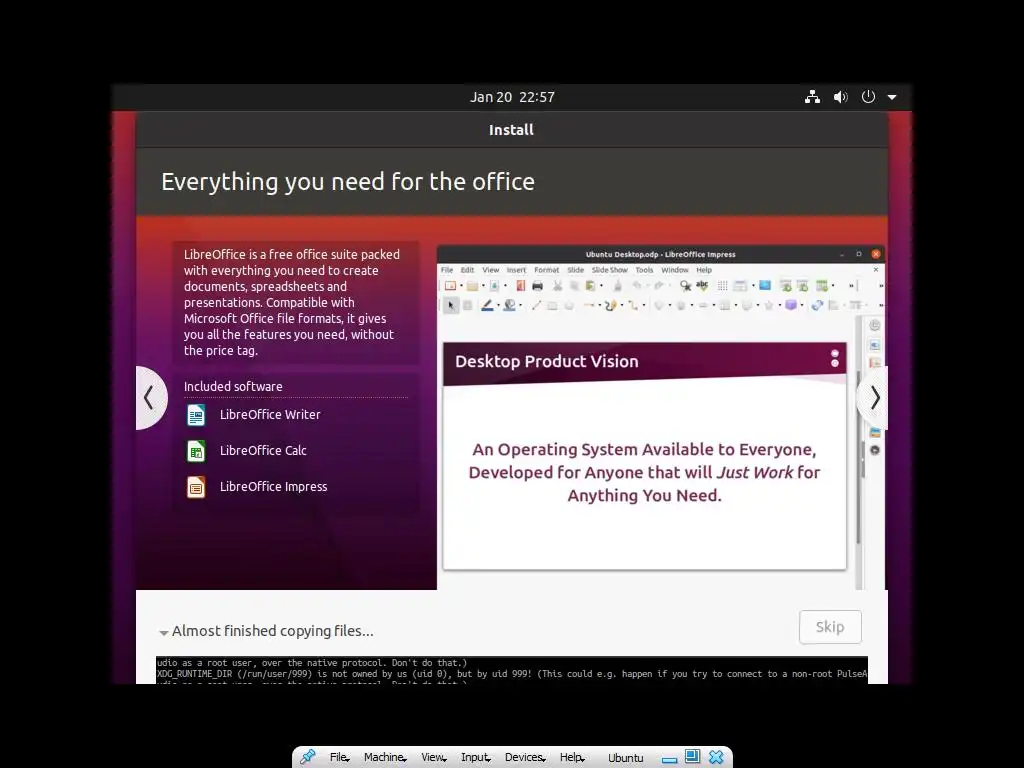Viewport: 1024px width, 768px height.
Task: Click the LibreOffice Impress screenshot preview
Action: click(x=661, y=417)
